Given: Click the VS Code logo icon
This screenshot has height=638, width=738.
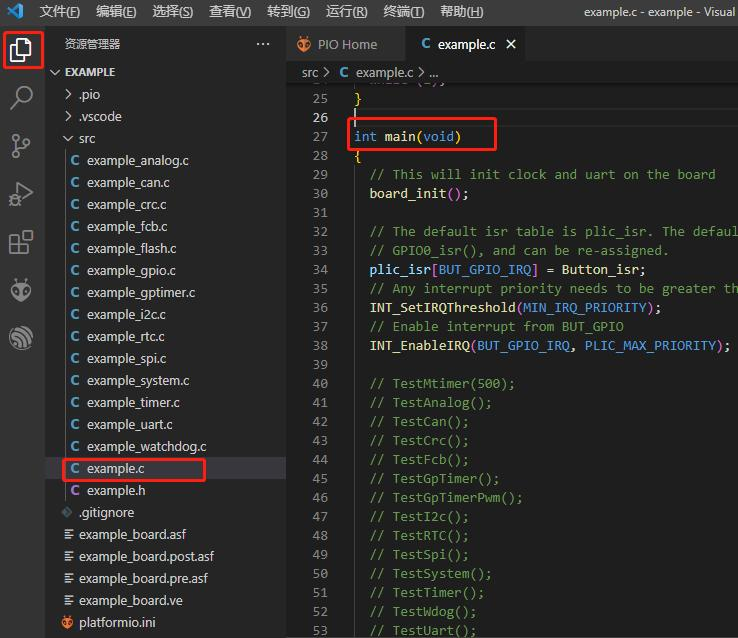Looking at the screenshot, I should click(16, 11).
